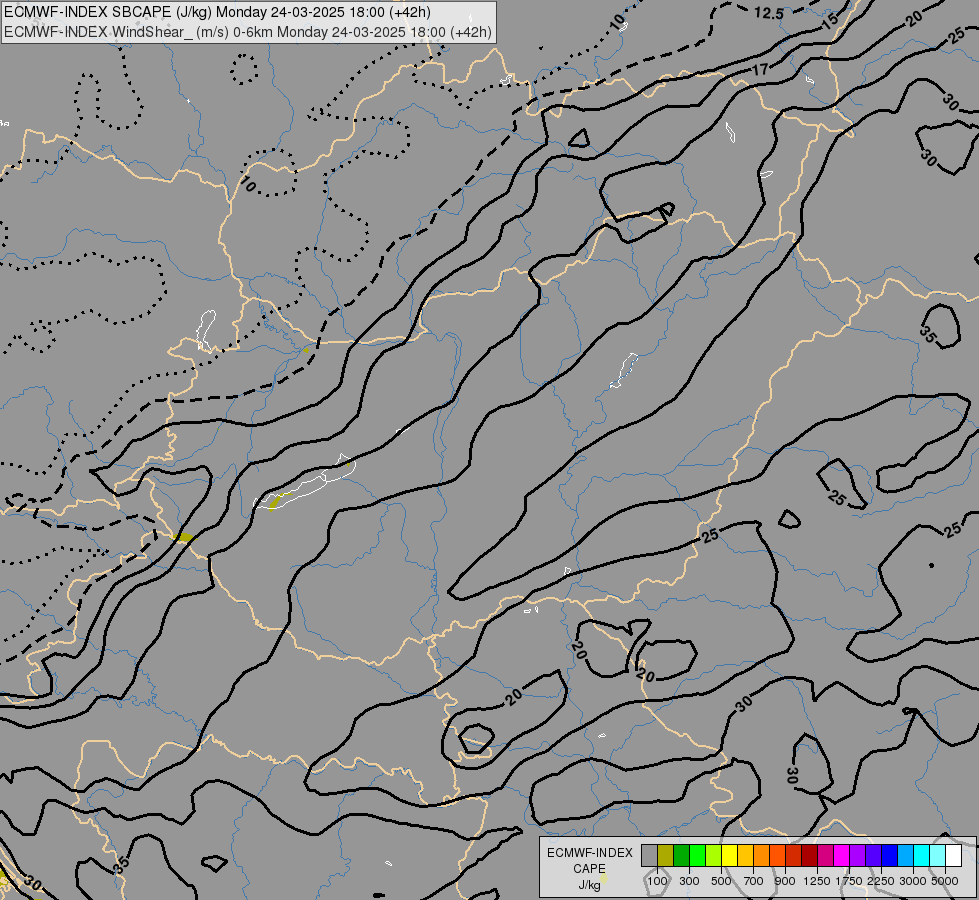
Task: Click the CAPE word in legend box
Action: [x=589, y=869]
